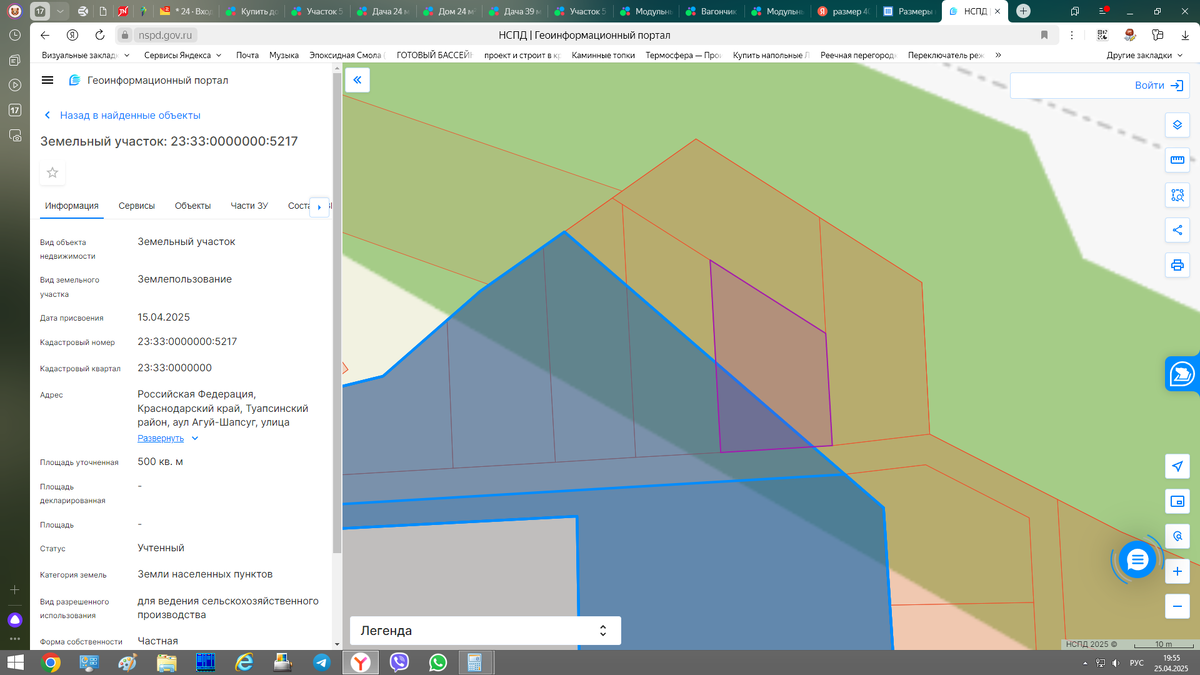The image size is (1200, 675).
Task: Open the Другие закладки folder dropdown
Action: click(x=1144, y=55)
